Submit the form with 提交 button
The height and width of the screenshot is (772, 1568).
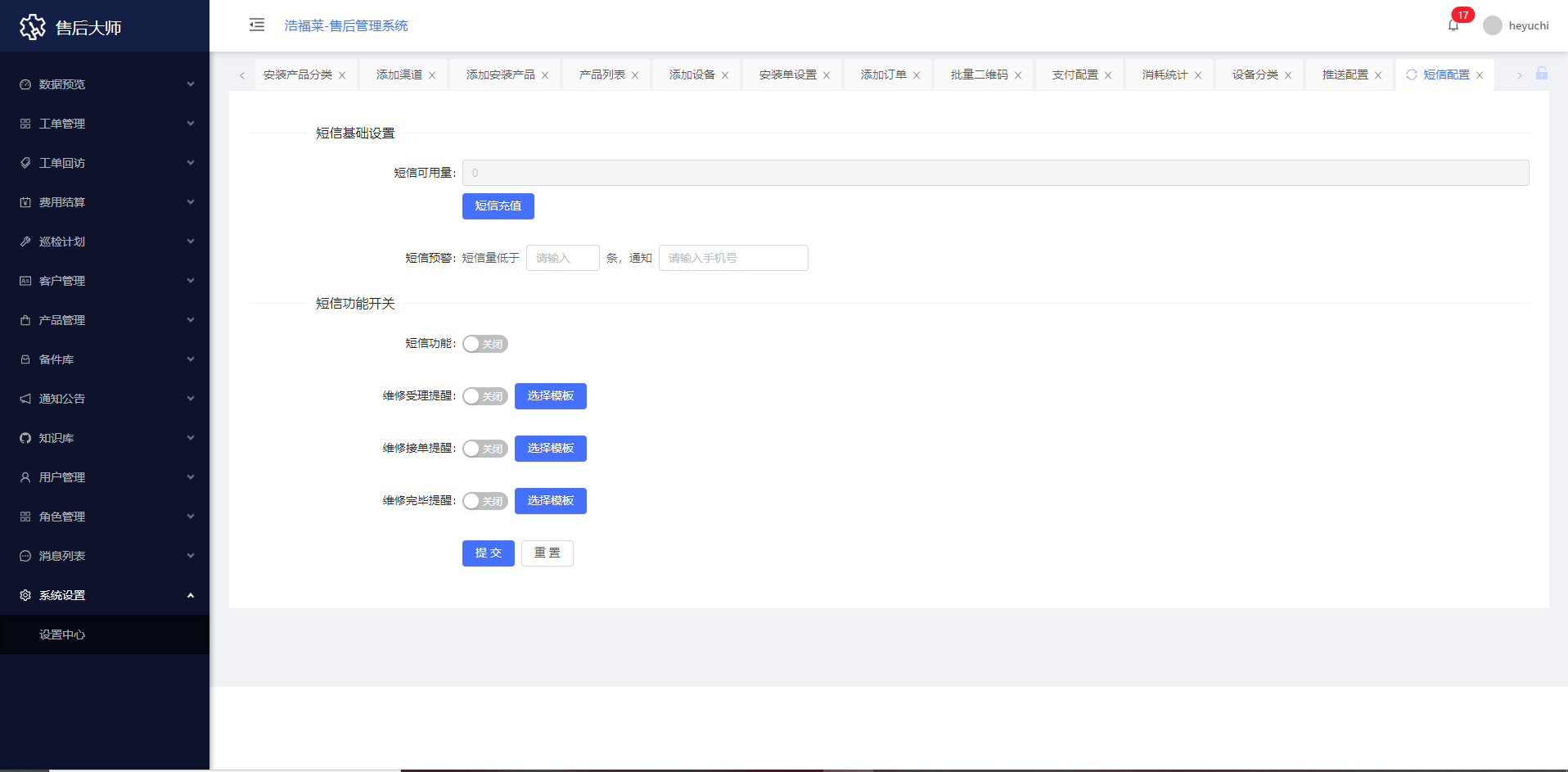pos(488,553)
